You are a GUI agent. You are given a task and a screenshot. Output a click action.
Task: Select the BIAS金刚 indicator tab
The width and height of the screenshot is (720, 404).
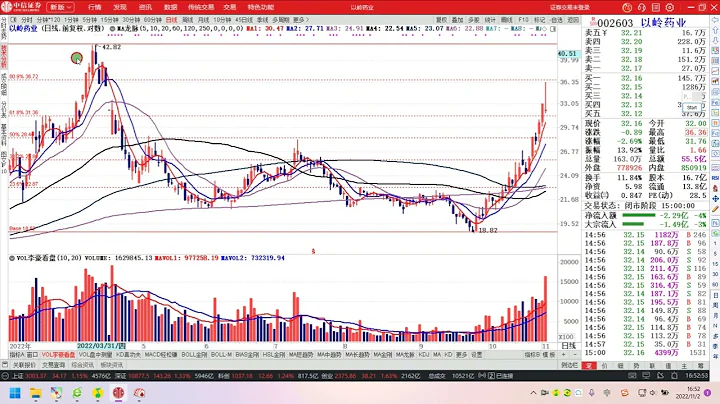pyautogui.click(x=247, y=355)
